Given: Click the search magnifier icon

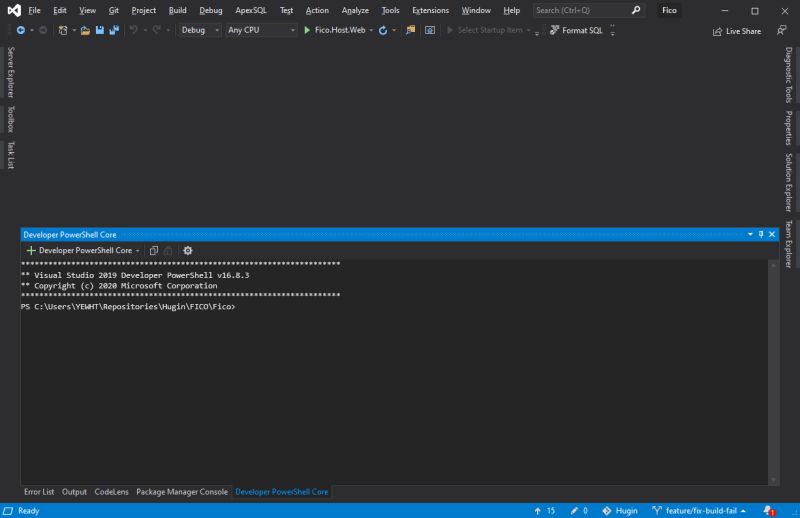Looking at the screenshot, I should point(636,10).
